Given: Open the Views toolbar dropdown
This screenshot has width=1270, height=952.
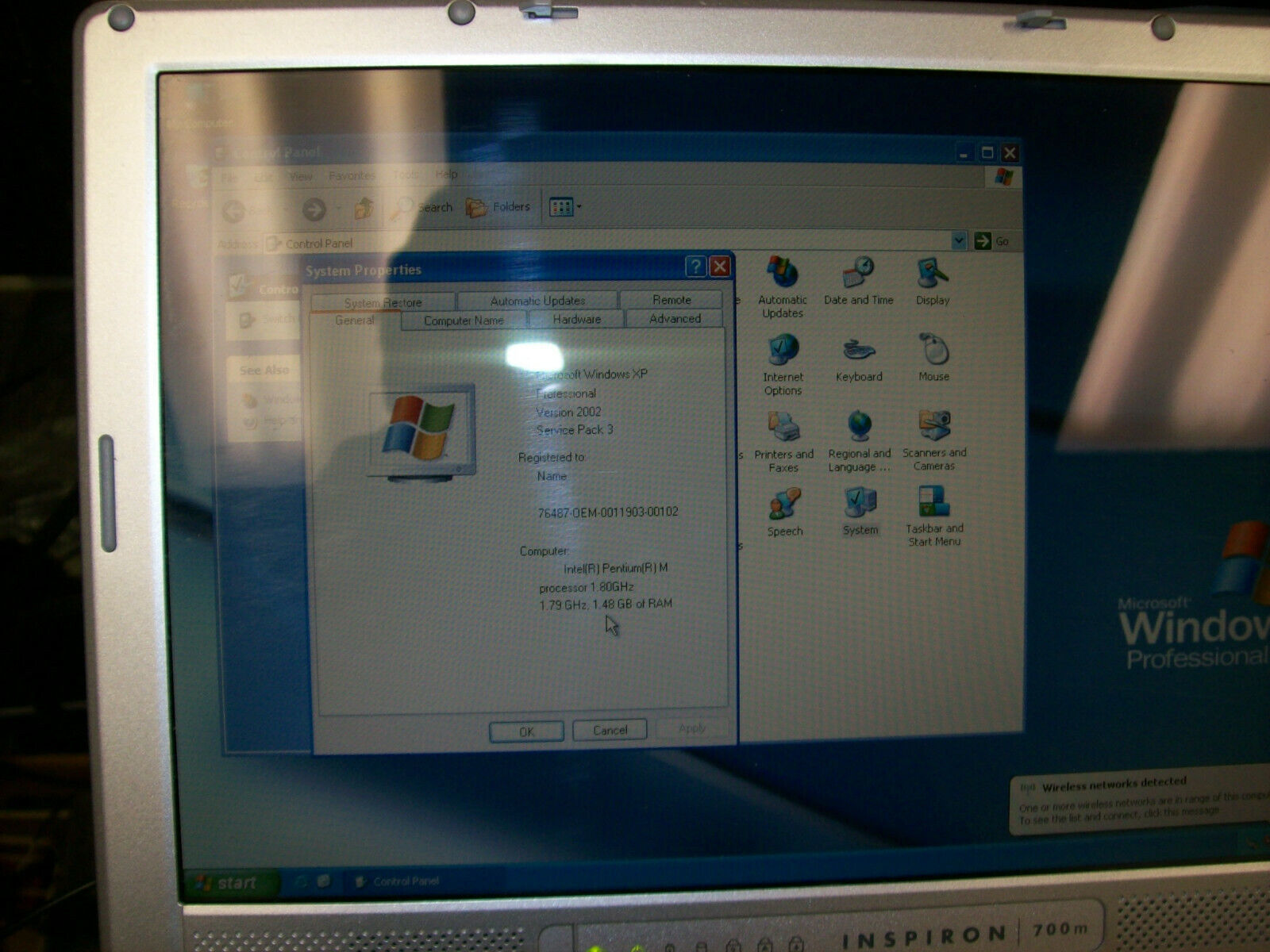Looking at the screenshot, I should [x=565, y=207].
